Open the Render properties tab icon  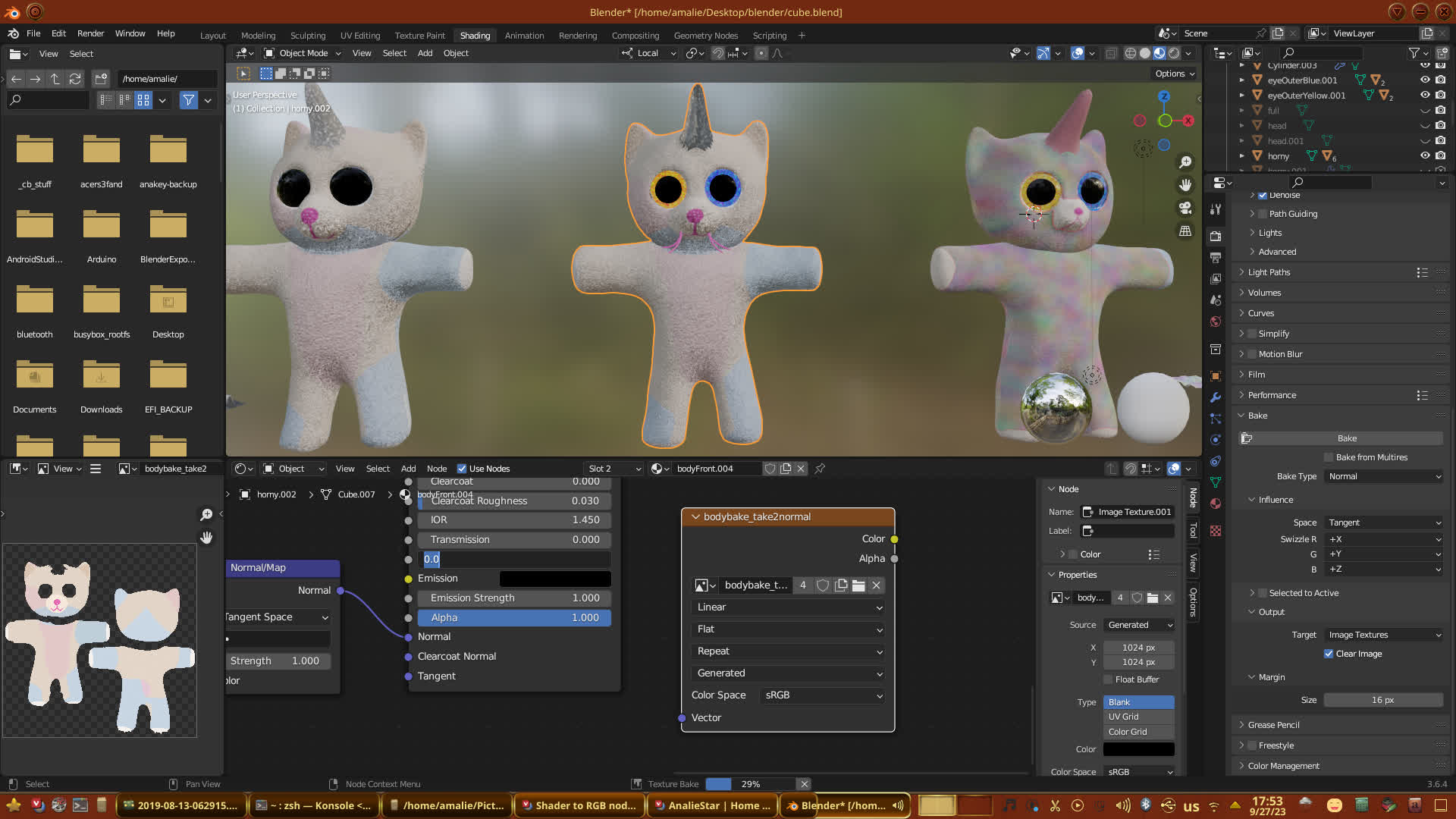[x=1216, y=237]
